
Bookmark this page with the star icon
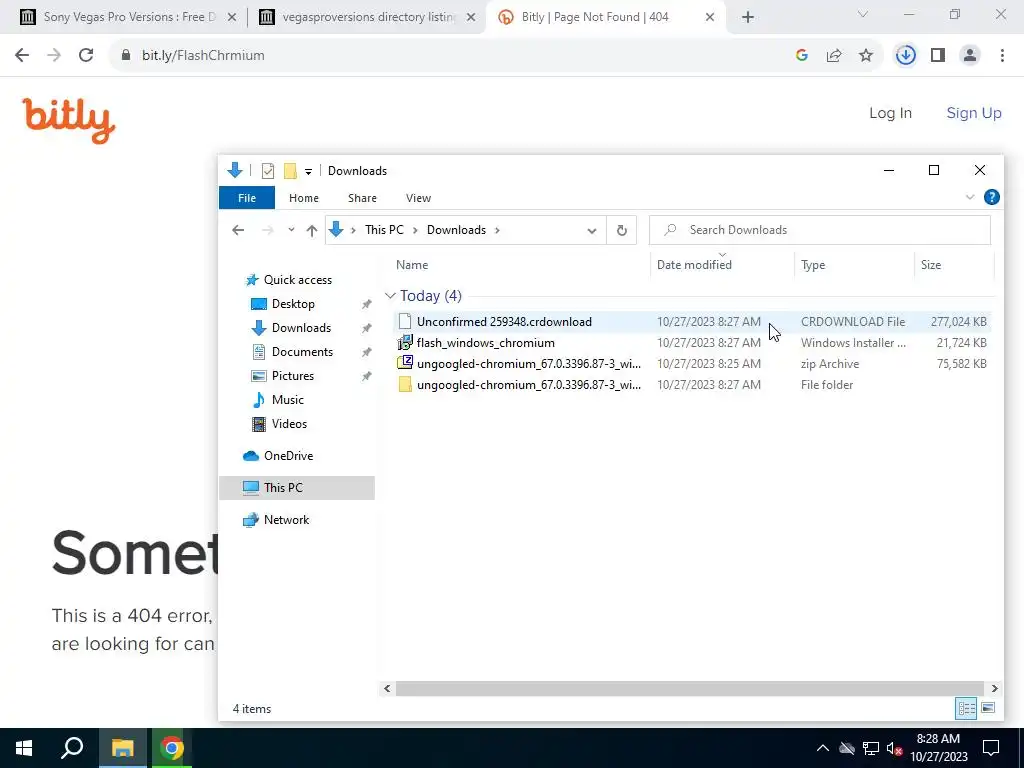866,56
